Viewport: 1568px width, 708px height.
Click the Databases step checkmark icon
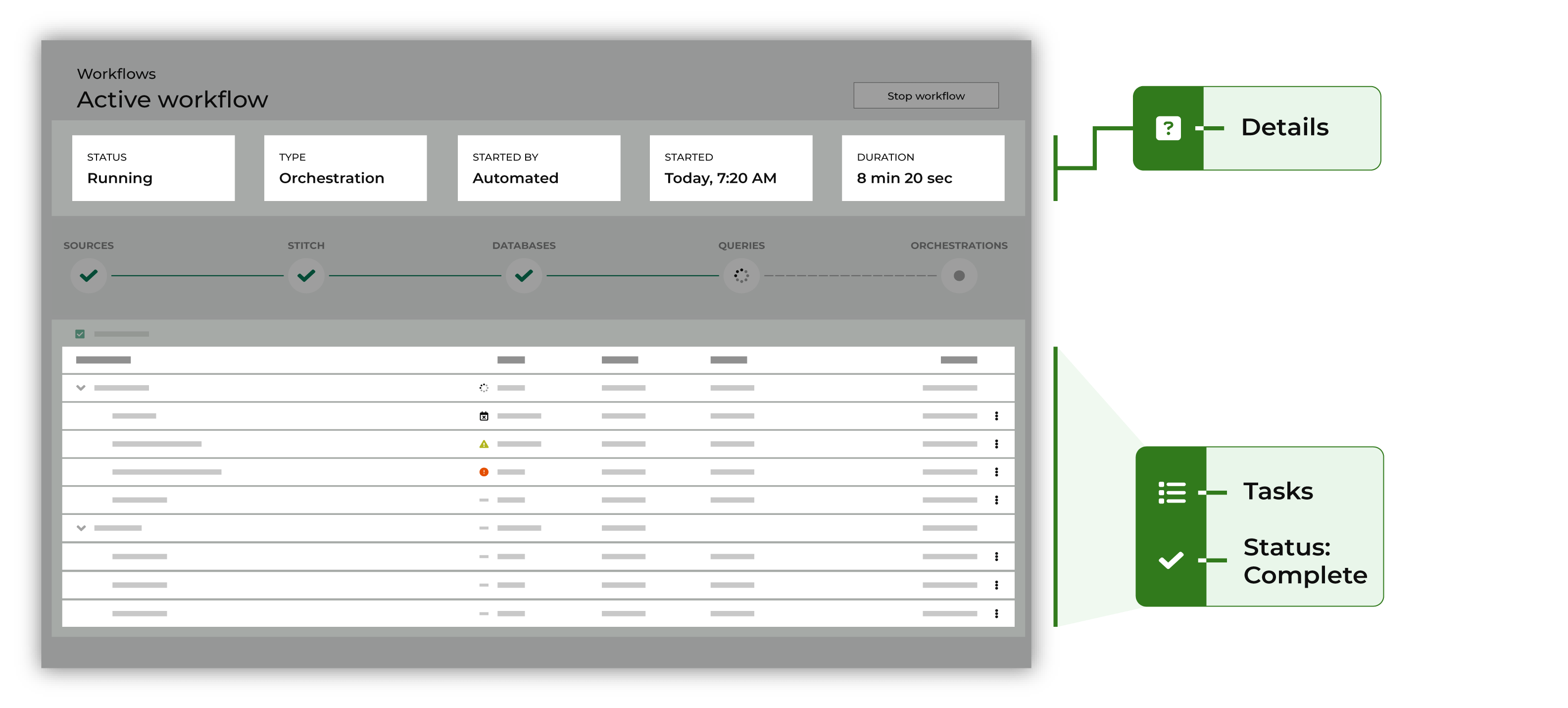tap(524, 276)
